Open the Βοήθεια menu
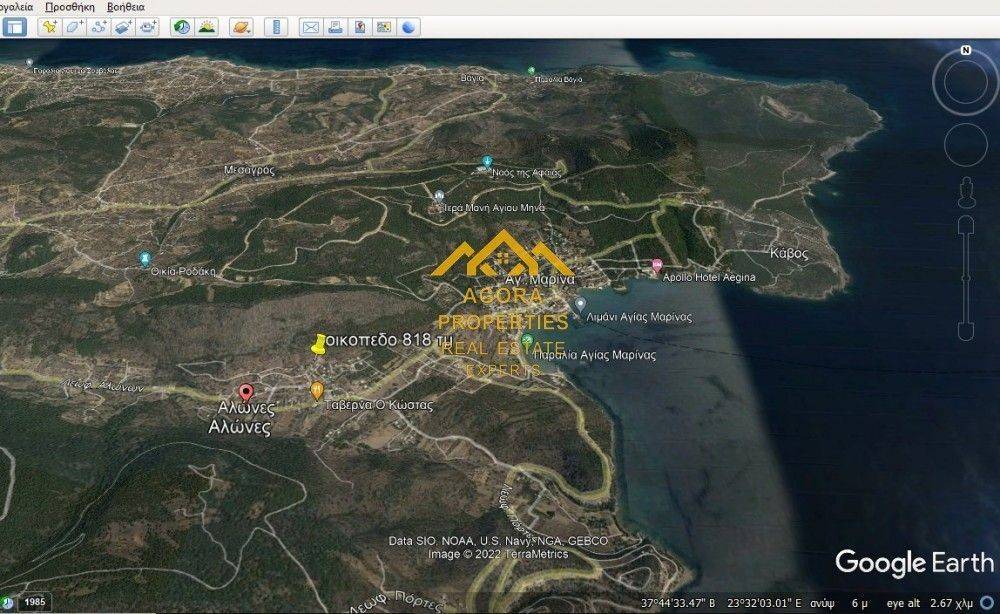The width and height of the screenshot is (1000, 614). pyautogui.click(x=126, y=6)
